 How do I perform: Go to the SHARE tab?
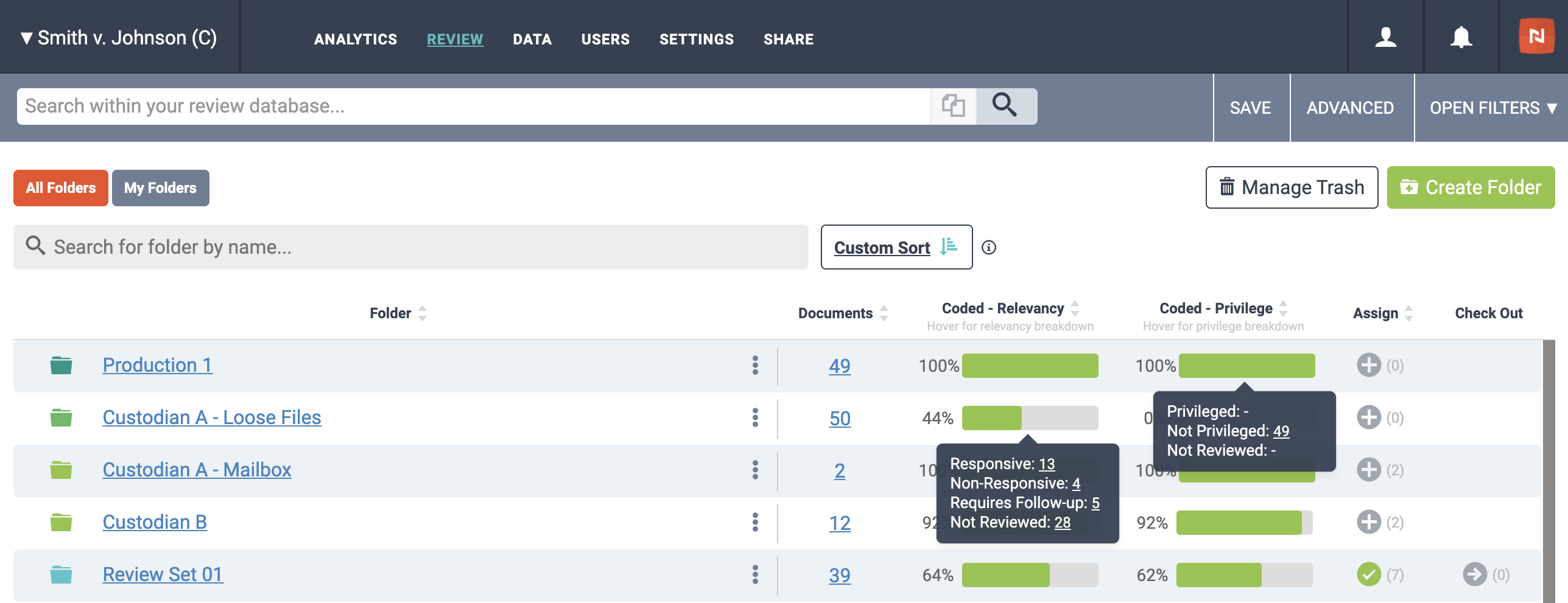[x=789, y=39]
